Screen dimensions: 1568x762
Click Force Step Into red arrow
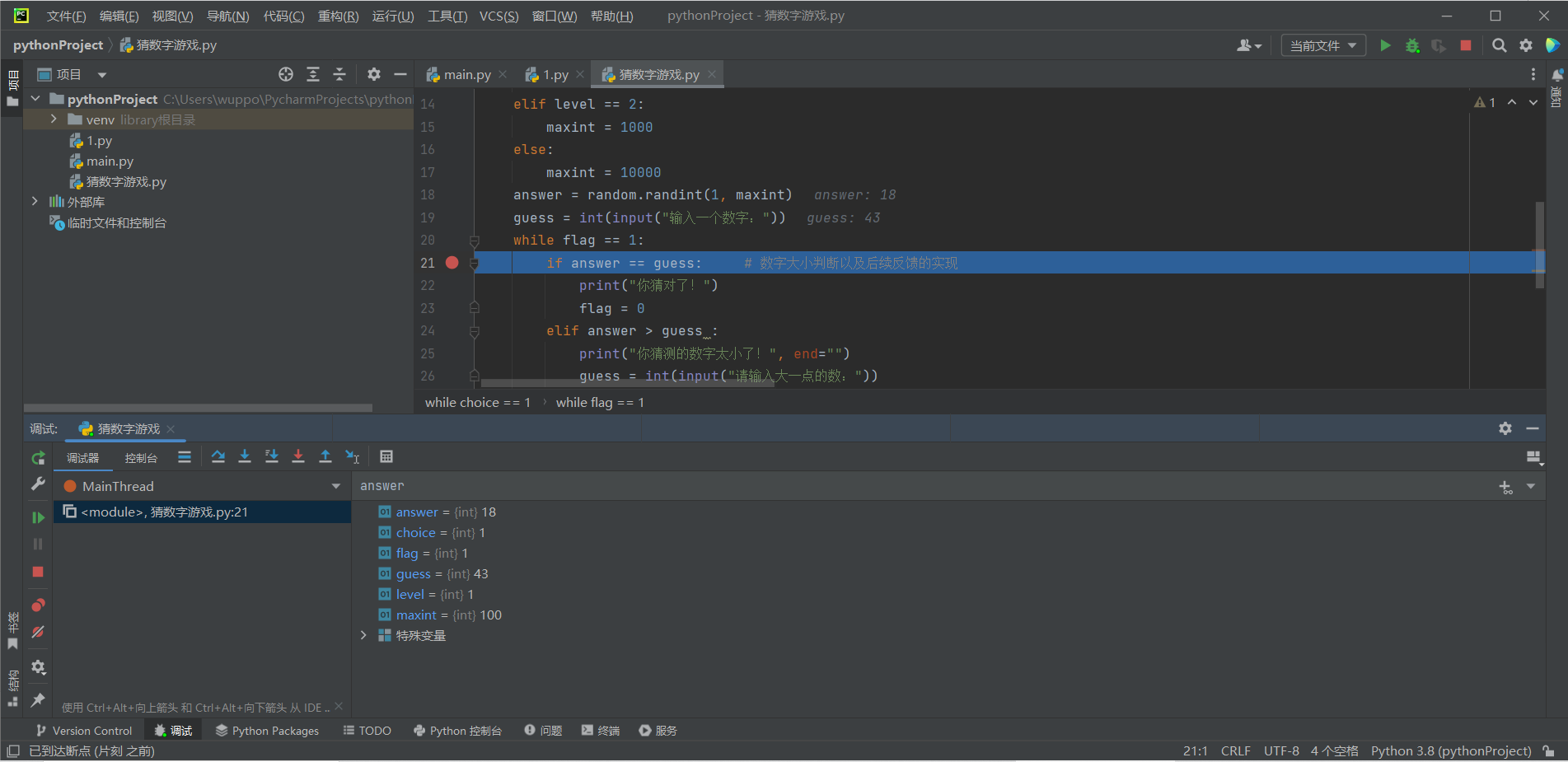point(298,456)
